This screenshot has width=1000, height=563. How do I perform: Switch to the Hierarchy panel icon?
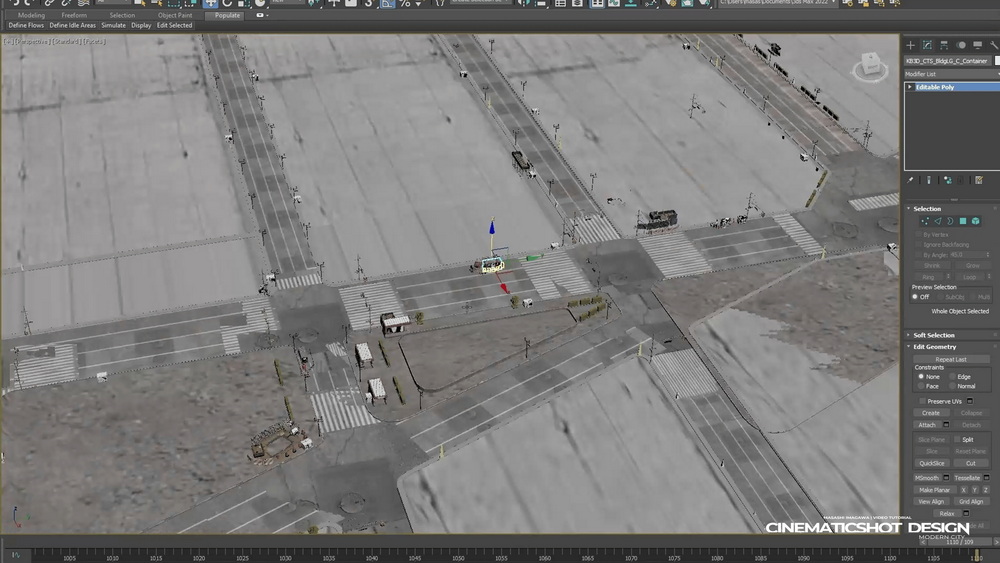[x=944, y=45]
